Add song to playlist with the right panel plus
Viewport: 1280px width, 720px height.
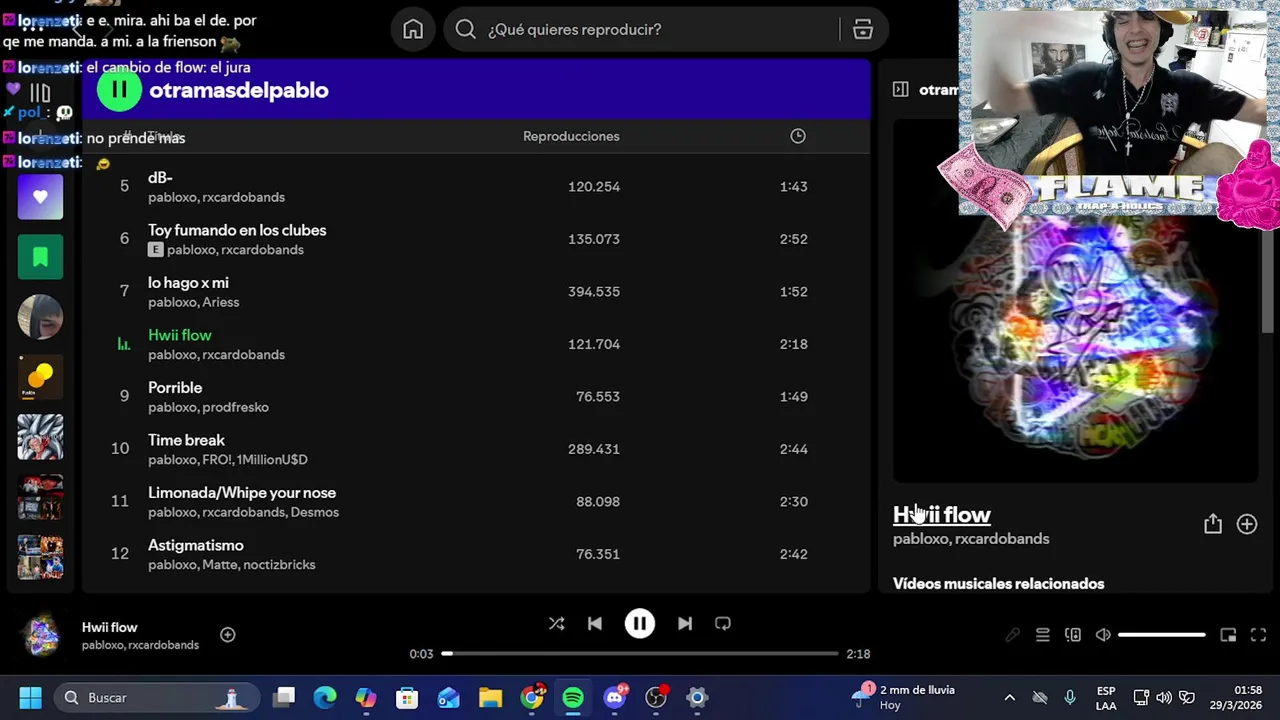(x=1247, y=524)
